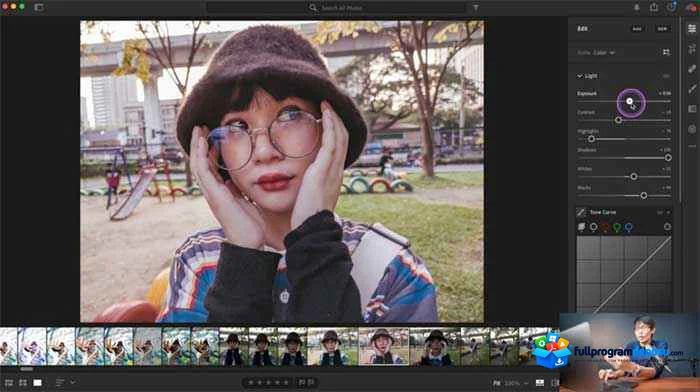Click the Tone Curve pencil icon

pos(581,212)
